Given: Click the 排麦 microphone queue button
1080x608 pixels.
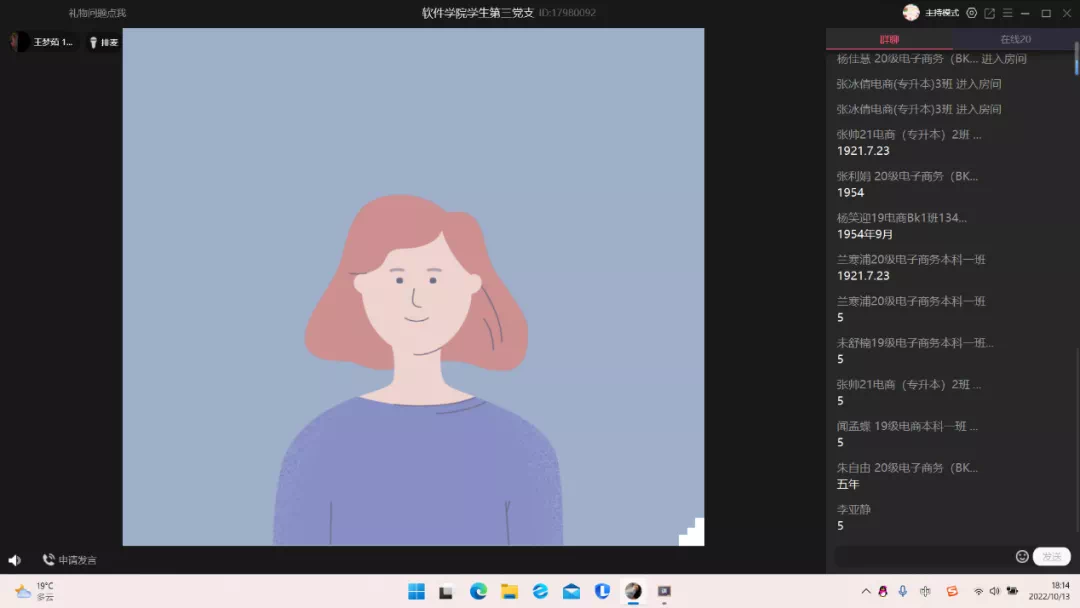Looking at the screenshot, I should (103, 42).
